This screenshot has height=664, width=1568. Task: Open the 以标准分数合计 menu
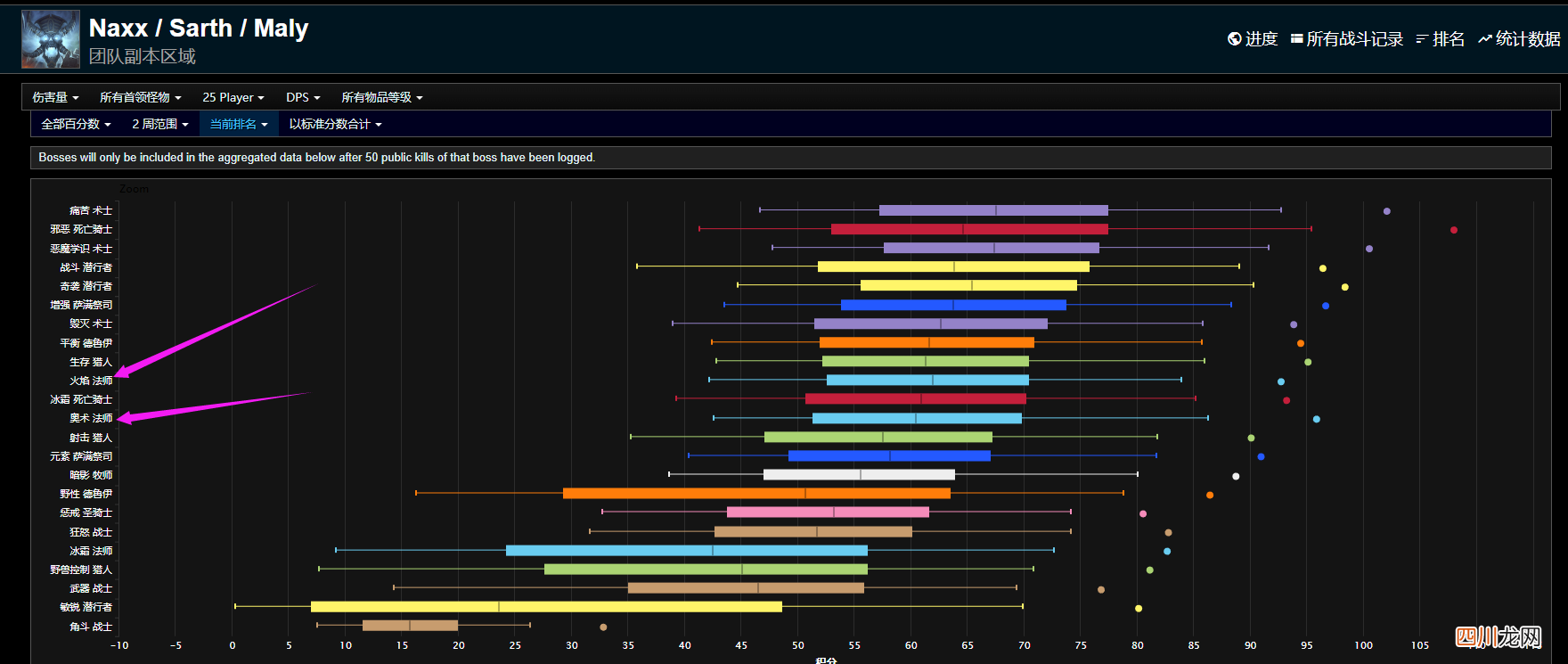coord(335,124)
